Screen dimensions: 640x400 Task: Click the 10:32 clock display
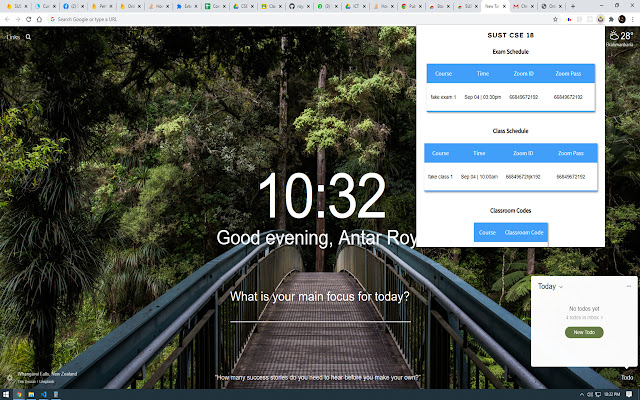click(322, 196)
